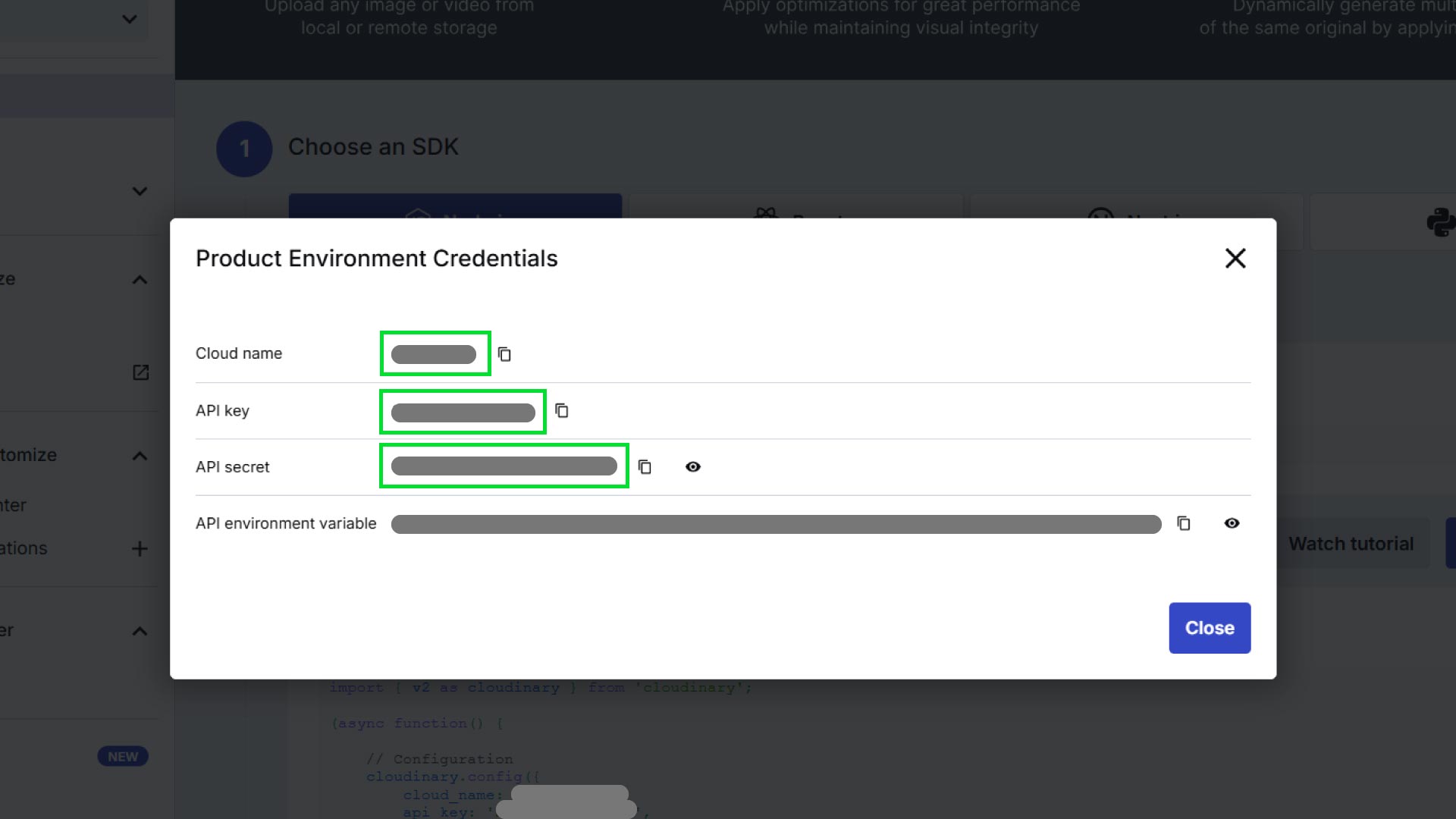This screenshot has height=819, width=1456.
Task: Click the Watch tutorial button
Action: click(1351, 544)
